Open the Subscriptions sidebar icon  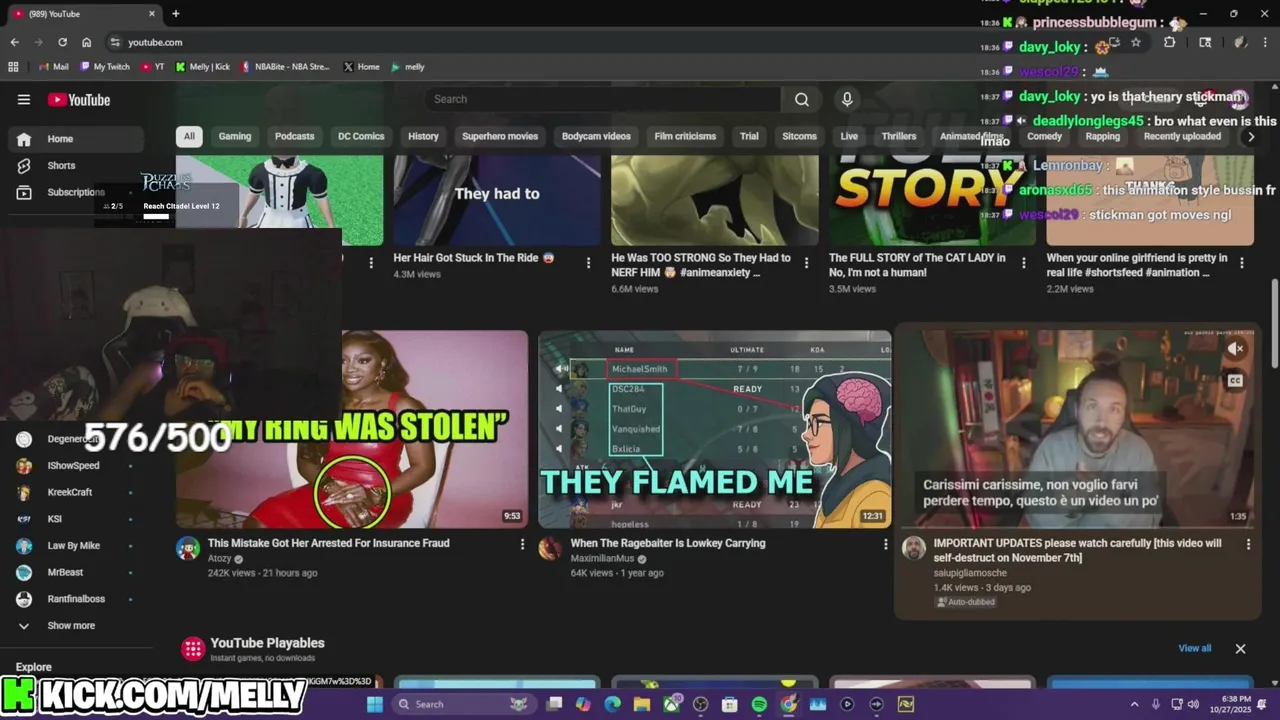24,192
